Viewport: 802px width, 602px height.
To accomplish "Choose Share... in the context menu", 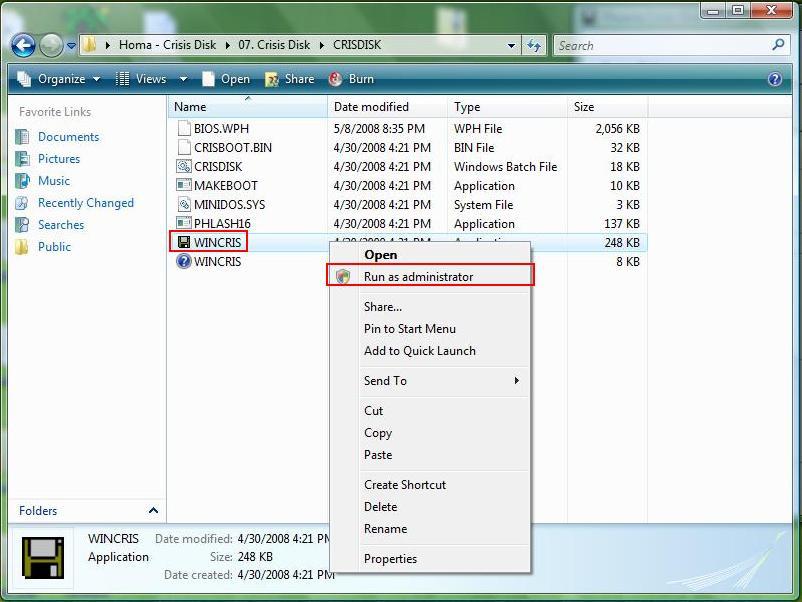I will pos(430,306).
